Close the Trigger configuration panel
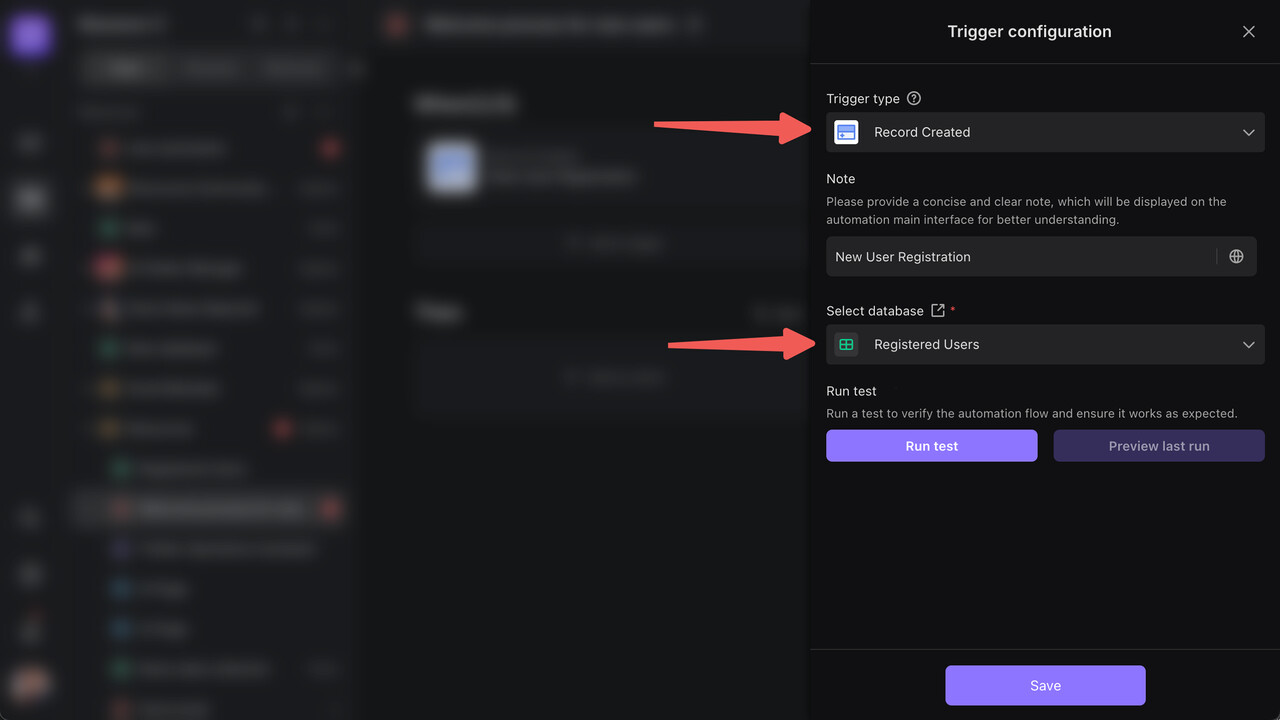The image size is (1280, 720). coord(1248,32)
